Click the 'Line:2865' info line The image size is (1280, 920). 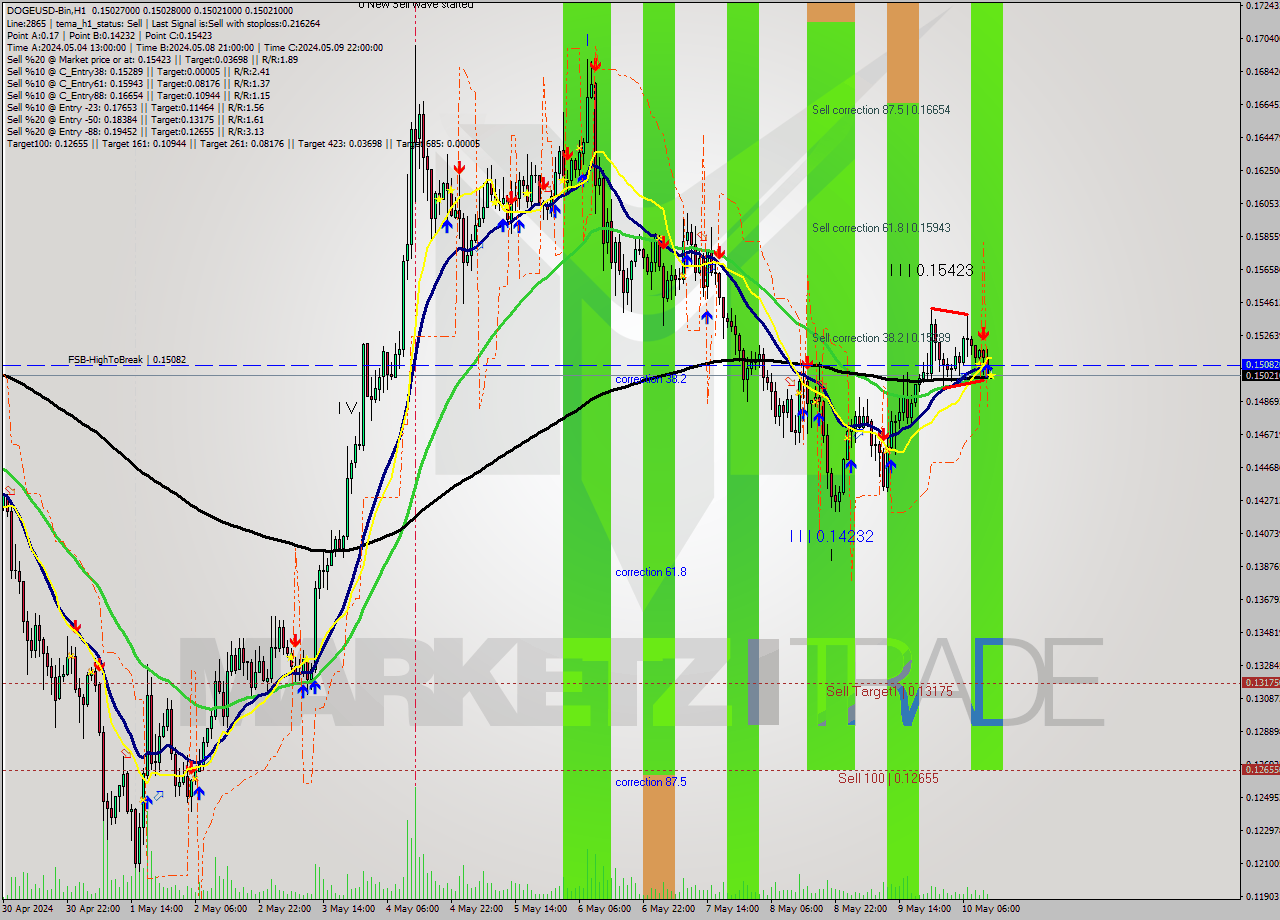tap(163, 23)
